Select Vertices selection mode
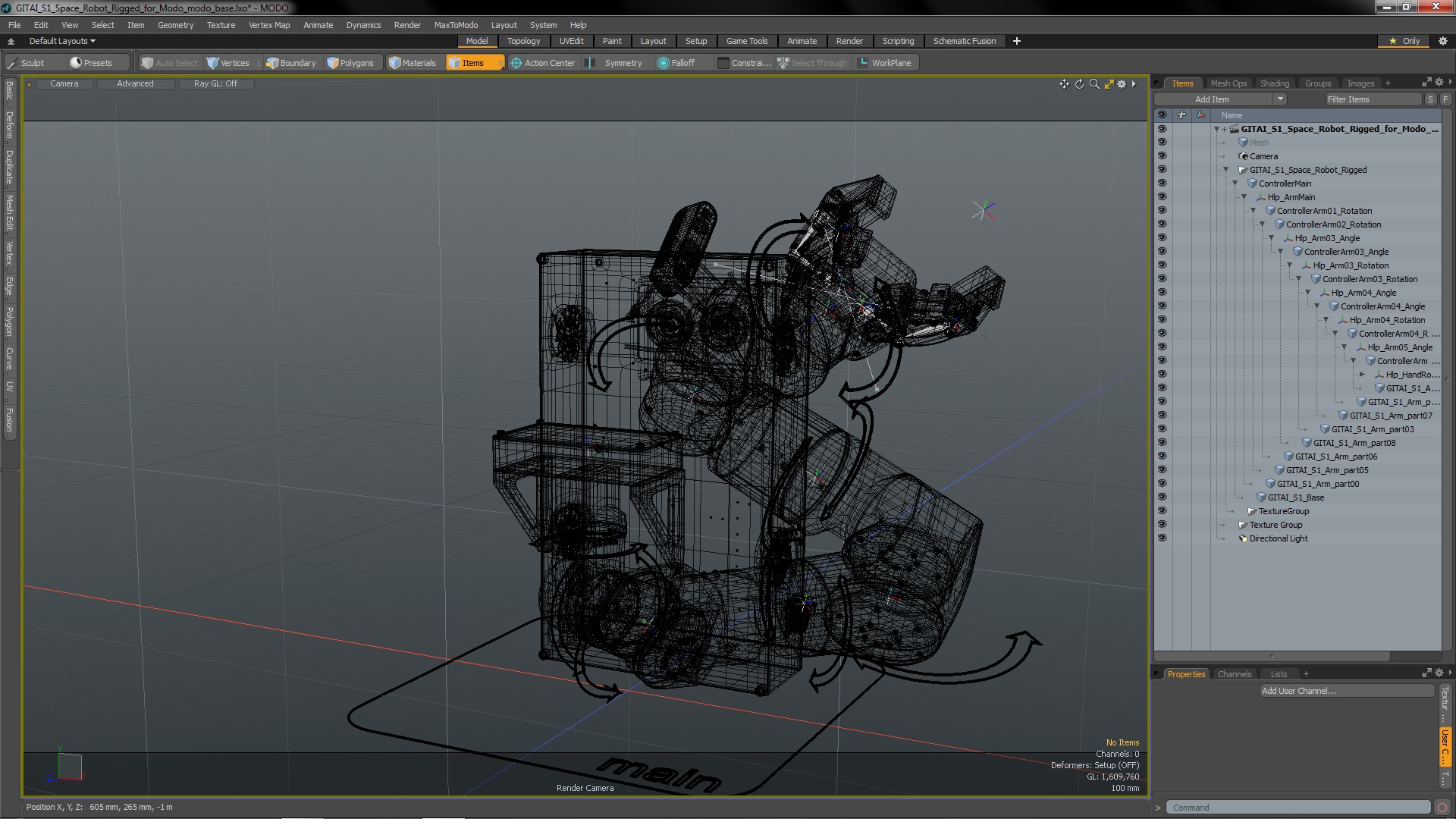The image size is (1456, 819). 227,63
